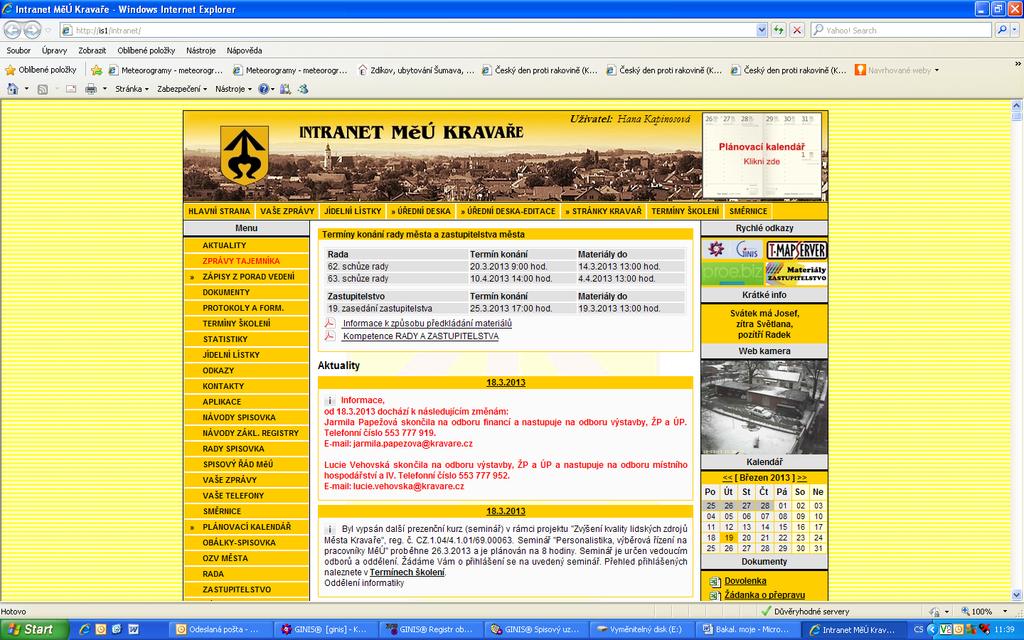
Task: Open the proebiz quick link logo
Action: tap(732, 273)
